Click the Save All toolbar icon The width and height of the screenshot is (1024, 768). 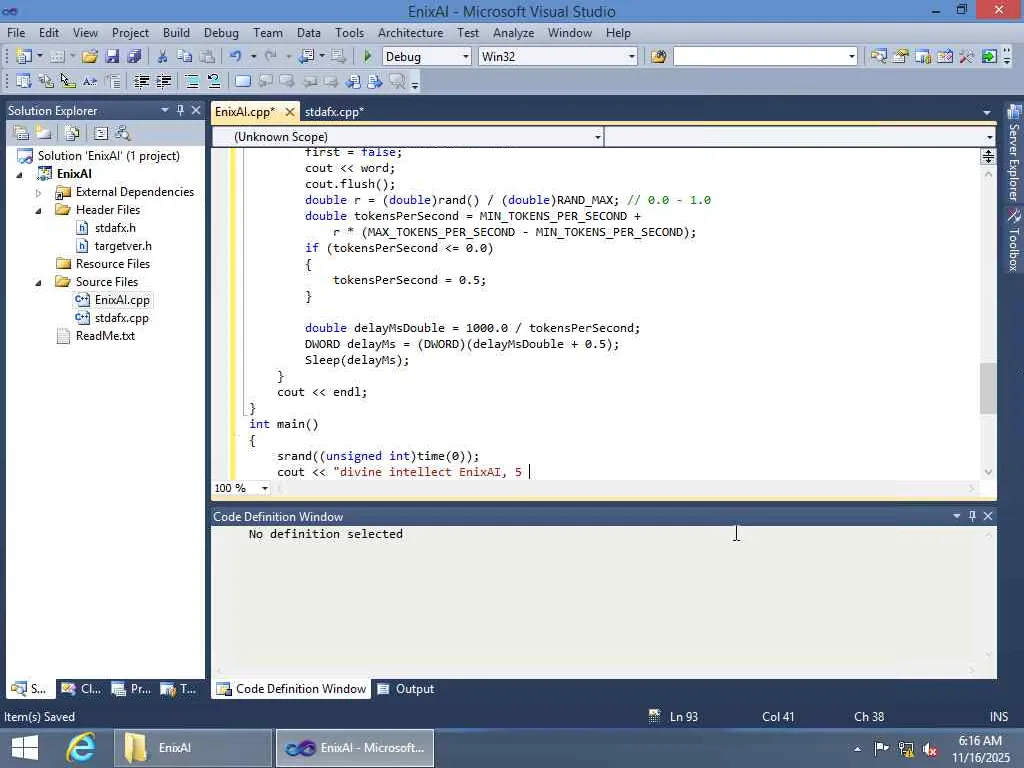(x=134, y=57)
